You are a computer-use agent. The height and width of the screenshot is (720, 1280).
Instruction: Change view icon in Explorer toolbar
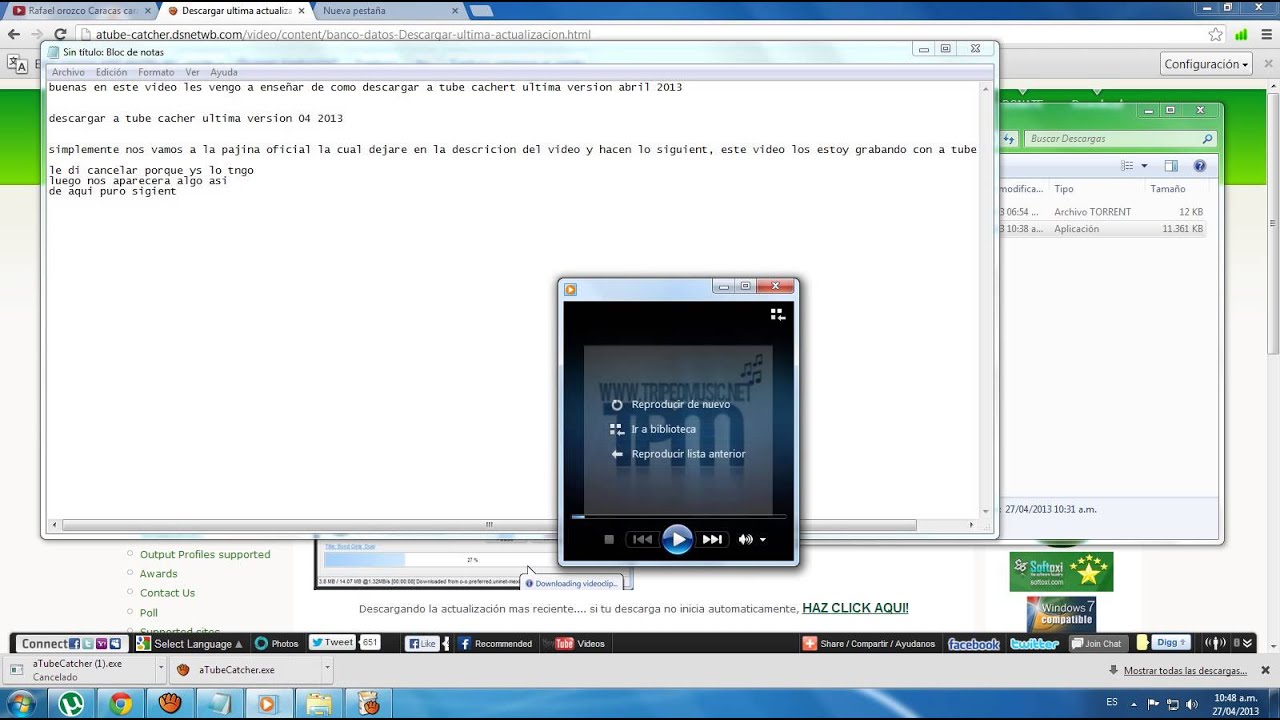pos(1127,166)
